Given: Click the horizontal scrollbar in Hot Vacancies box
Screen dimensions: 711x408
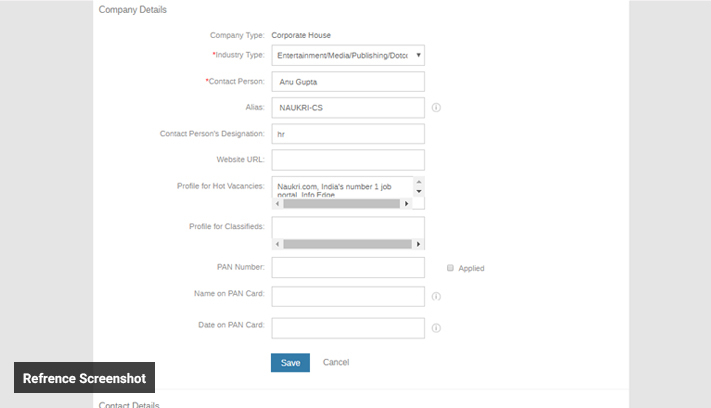Looking at the screenshot, I should click(340, 203).
